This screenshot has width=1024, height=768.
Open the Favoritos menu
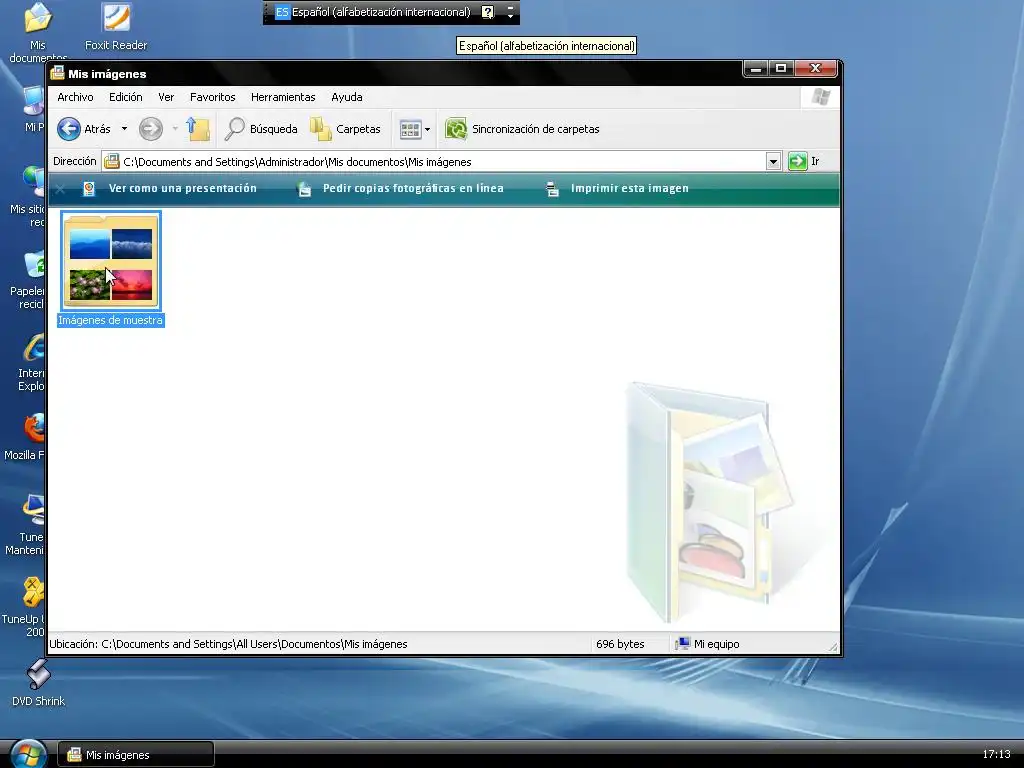[212, 97]
